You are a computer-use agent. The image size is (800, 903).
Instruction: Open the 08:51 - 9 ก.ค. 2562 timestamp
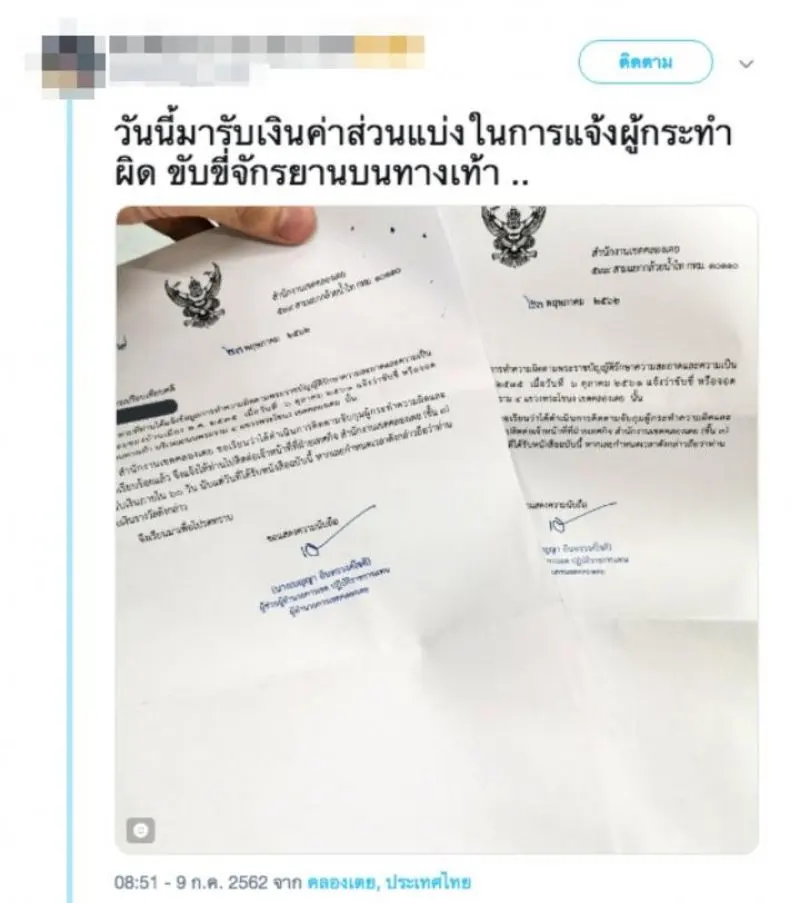point(191,882)
